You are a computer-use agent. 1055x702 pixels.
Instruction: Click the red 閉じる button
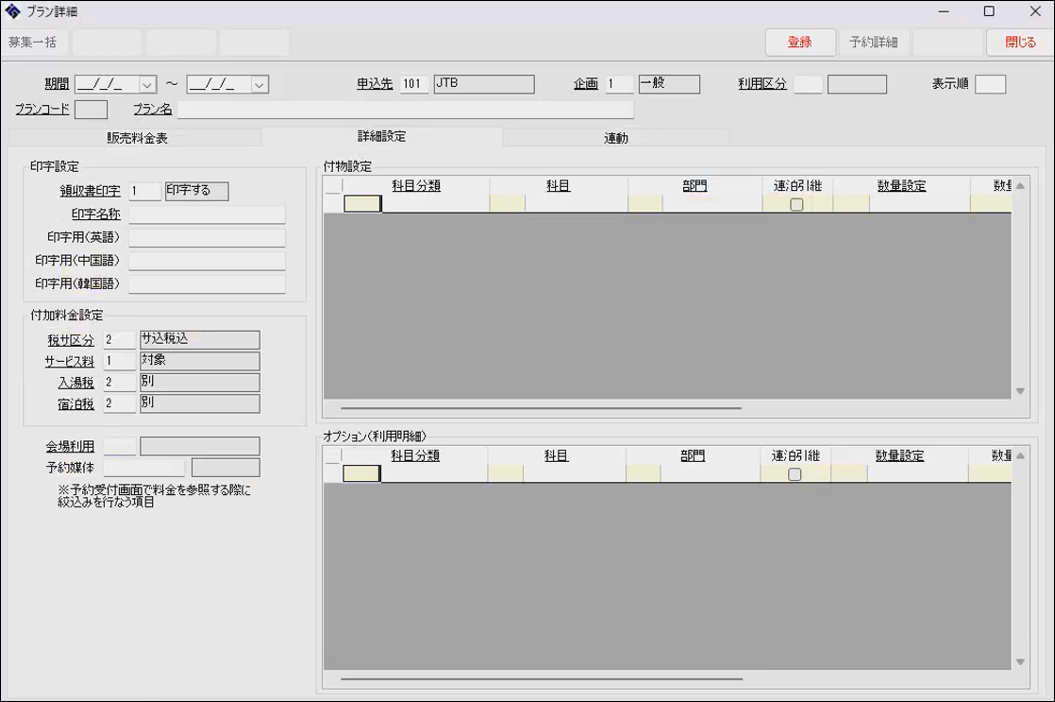coord(1020,42)
